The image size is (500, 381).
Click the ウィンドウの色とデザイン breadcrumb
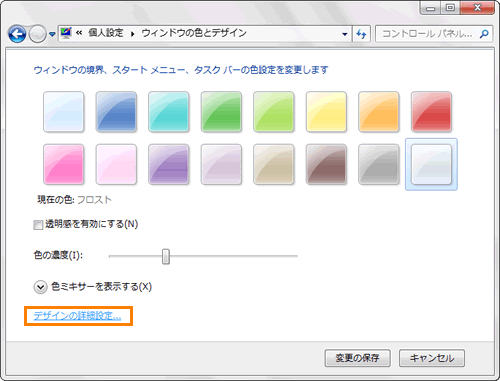pyautogui.click(x=194, y=33)
